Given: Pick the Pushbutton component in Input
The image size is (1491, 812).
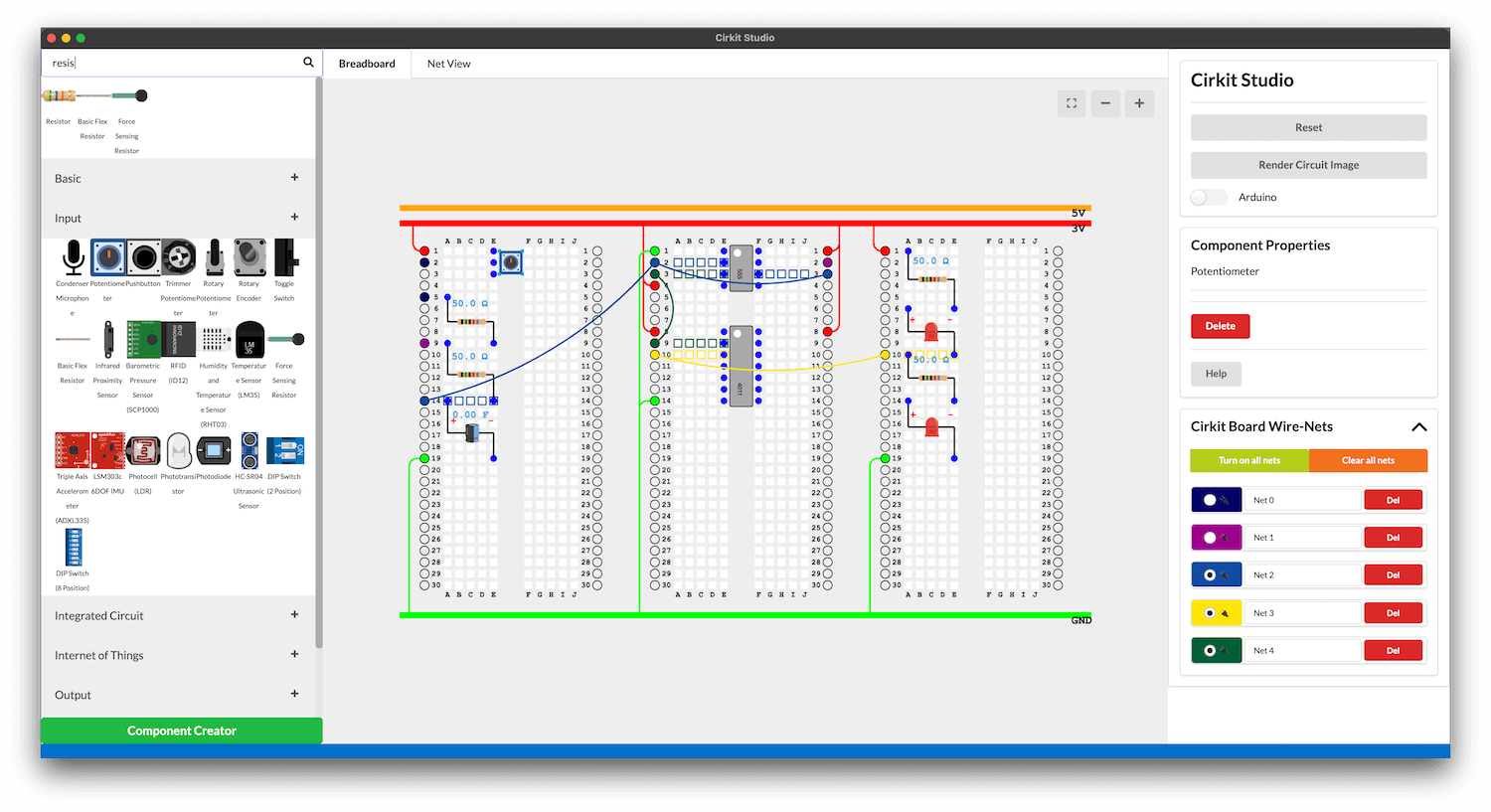Looking at the screenshot, I should pyautogui.click(x=143, y=257).
